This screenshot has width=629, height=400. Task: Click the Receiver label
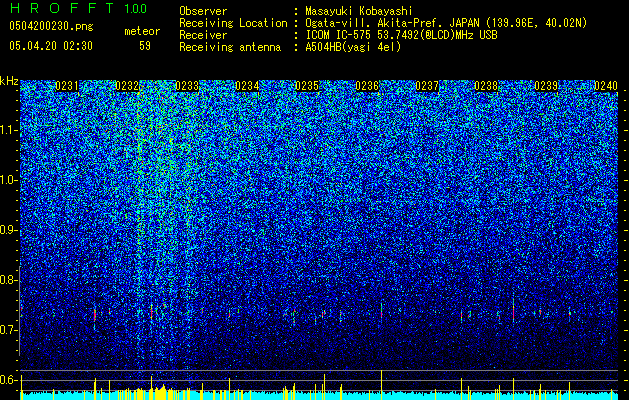tap(203, 35)
